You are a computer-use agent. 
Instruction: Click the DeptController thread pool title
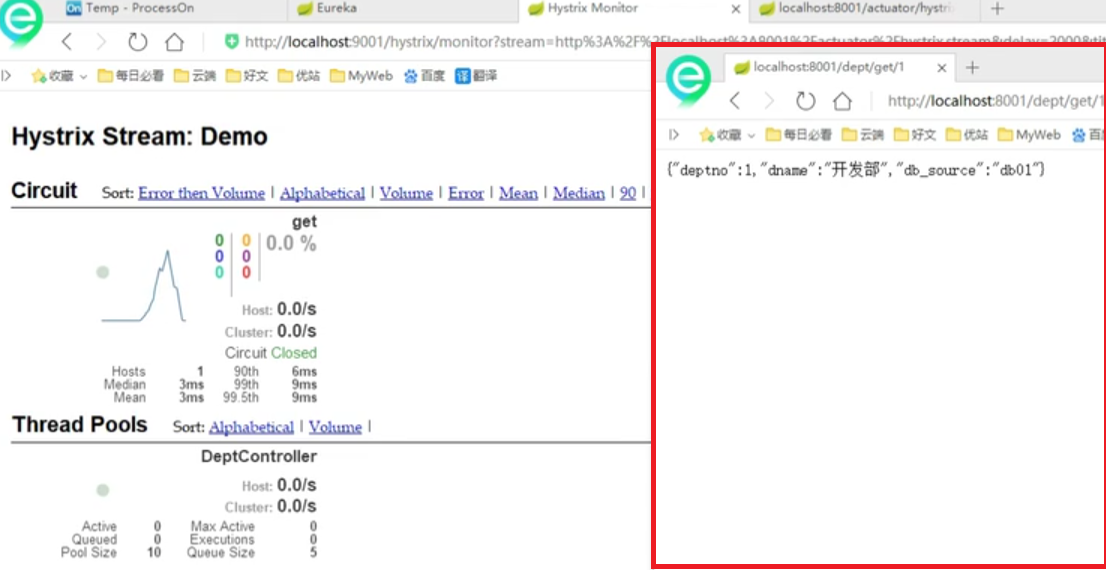click(x=259, y=456)
